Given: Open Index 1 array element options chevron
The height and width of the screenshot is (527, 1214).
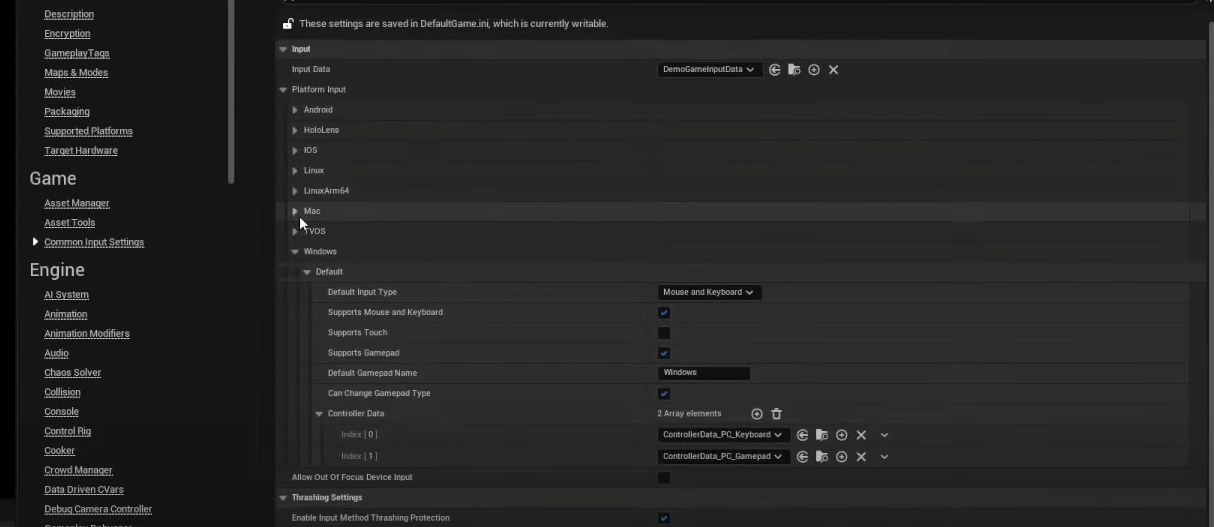Looking at the screenshot, I should [884, 457].
